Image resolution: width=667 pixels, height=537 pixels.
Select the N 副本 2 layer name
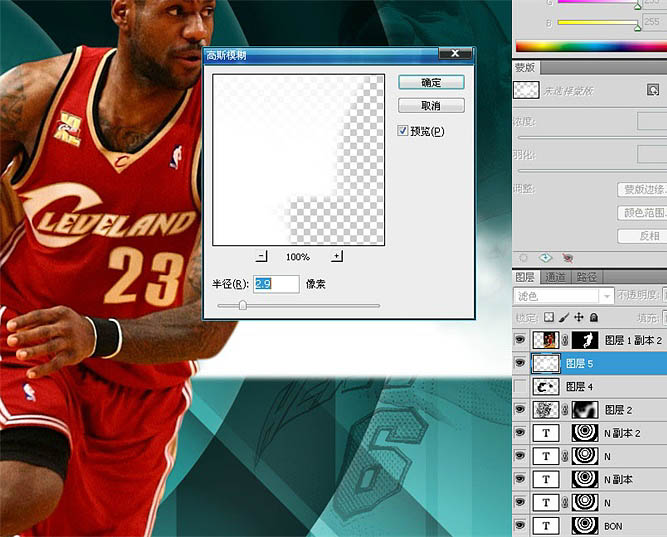622,434
